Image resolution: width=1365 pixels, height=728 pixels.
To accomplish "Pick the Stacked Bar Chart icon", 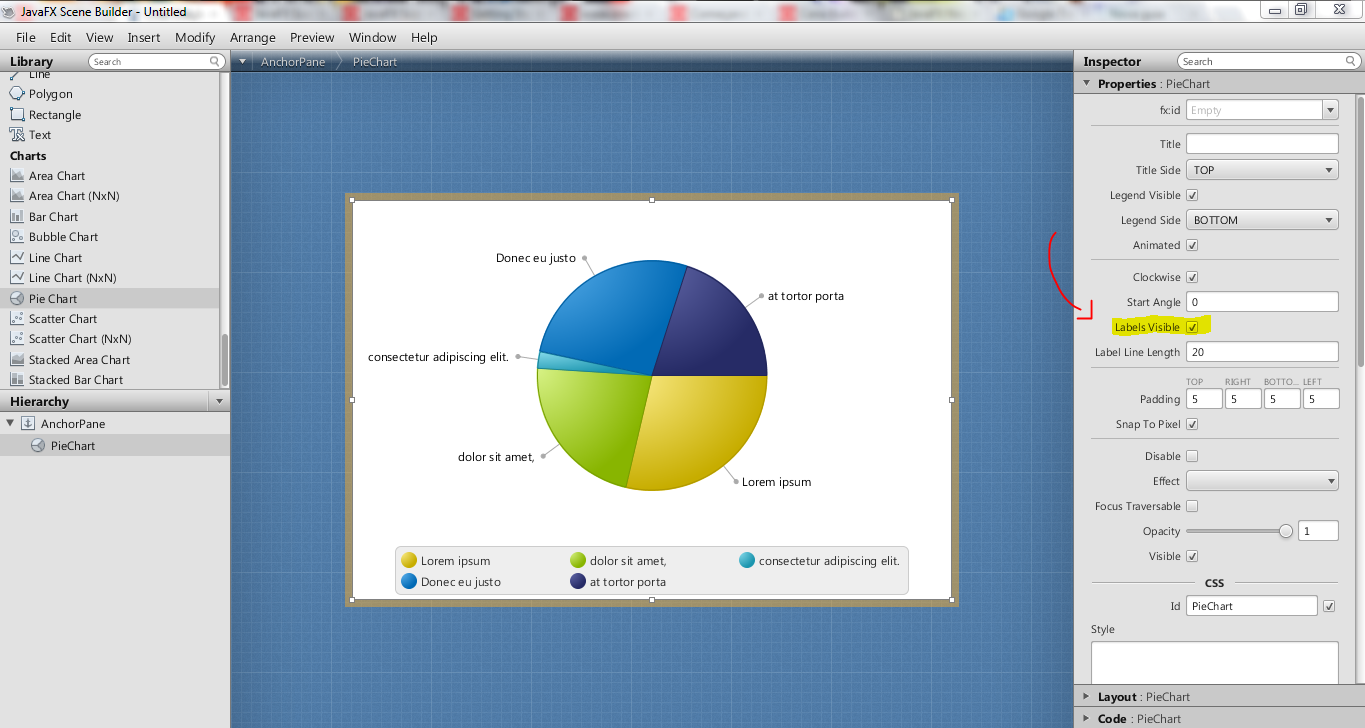I will [17, 380].
